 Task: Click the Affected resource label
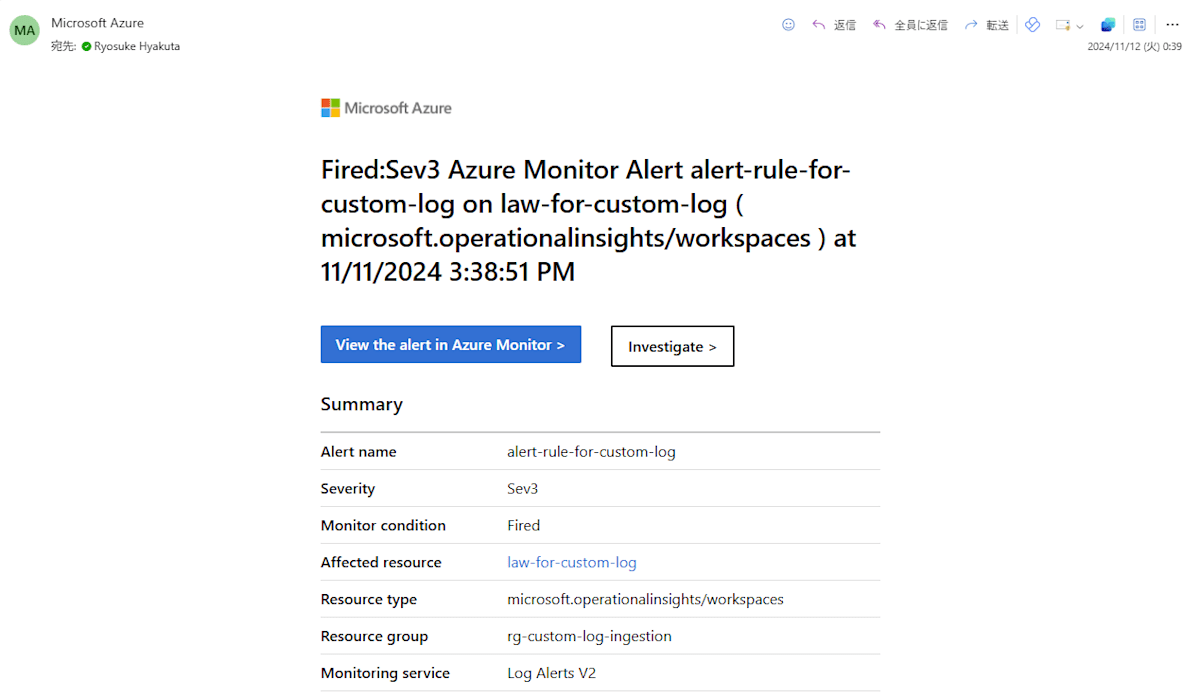[x=381, y=562]
